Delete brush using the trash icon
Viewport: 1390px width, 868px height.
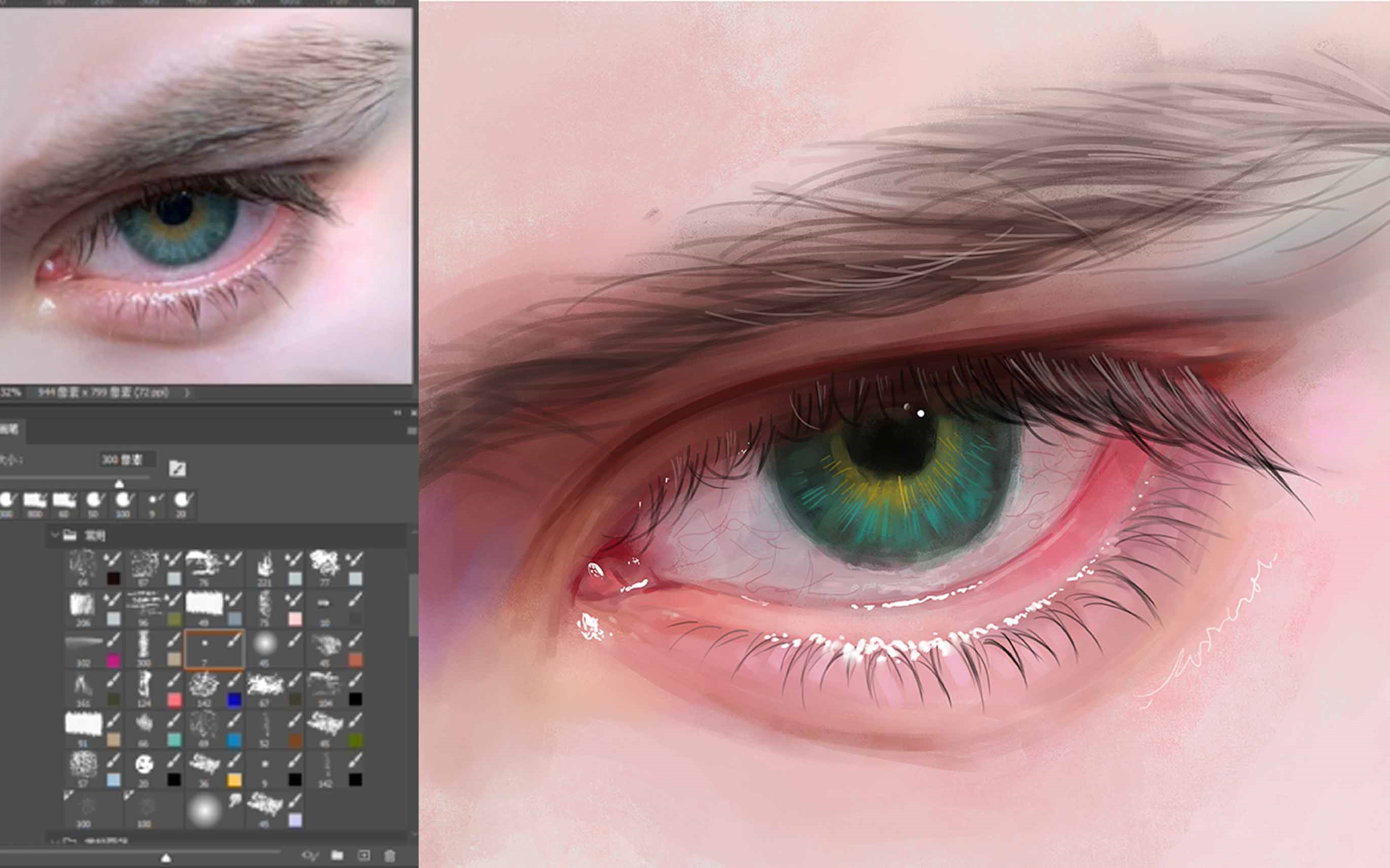[390, 856]
